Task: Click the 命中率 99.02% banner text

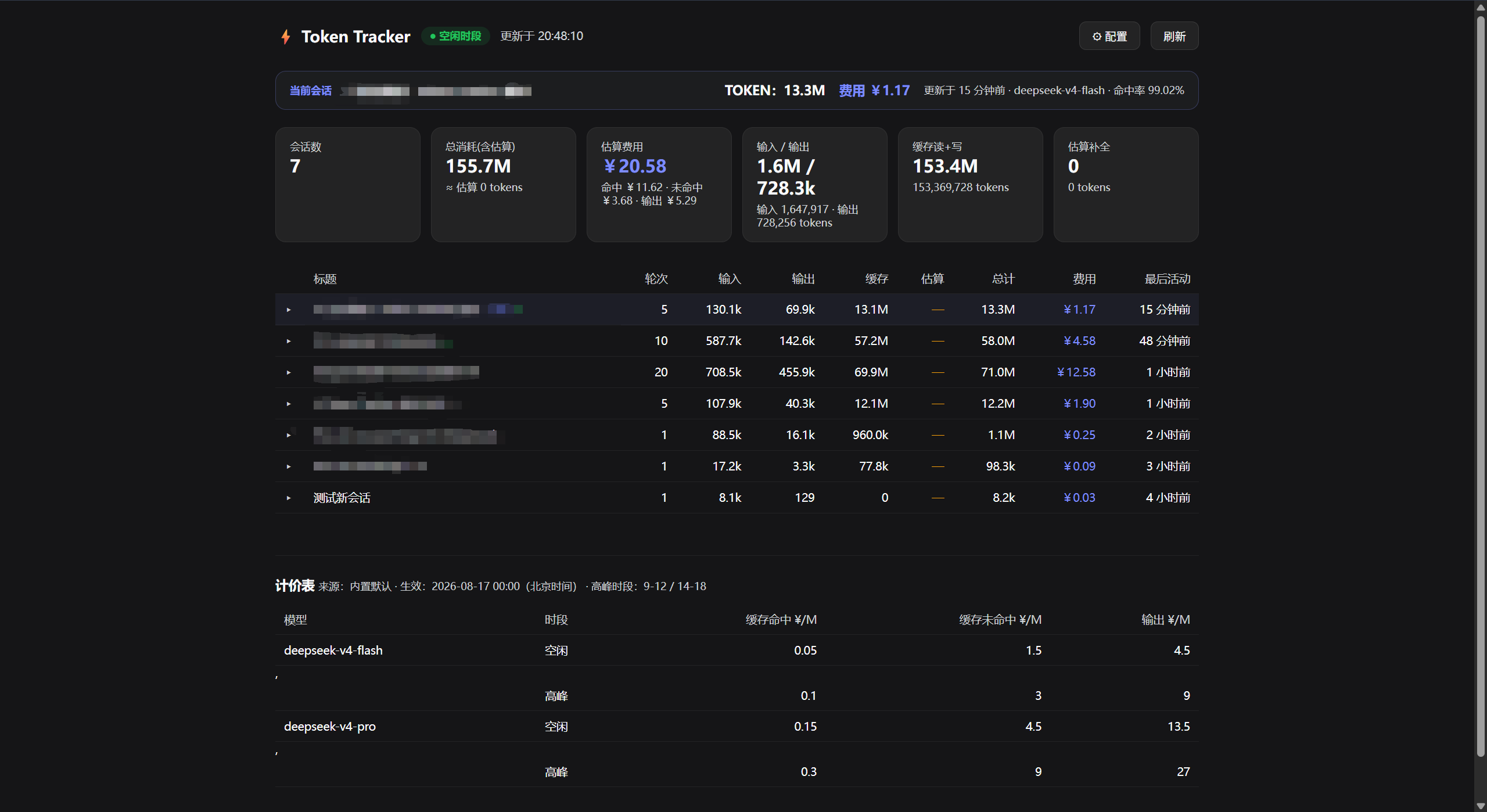Action: (x=1148, y=91)
